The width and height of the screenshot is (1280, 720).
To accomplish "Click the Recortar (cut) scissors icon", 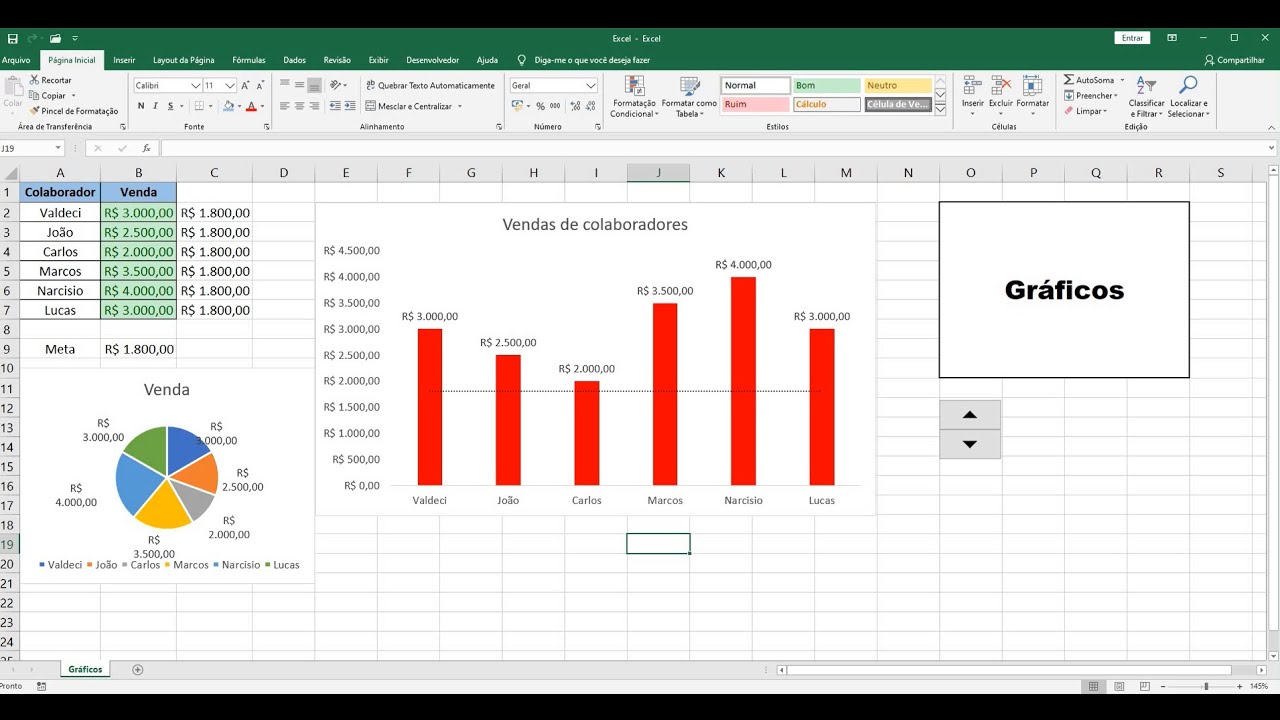I will [x=35, y=80].
